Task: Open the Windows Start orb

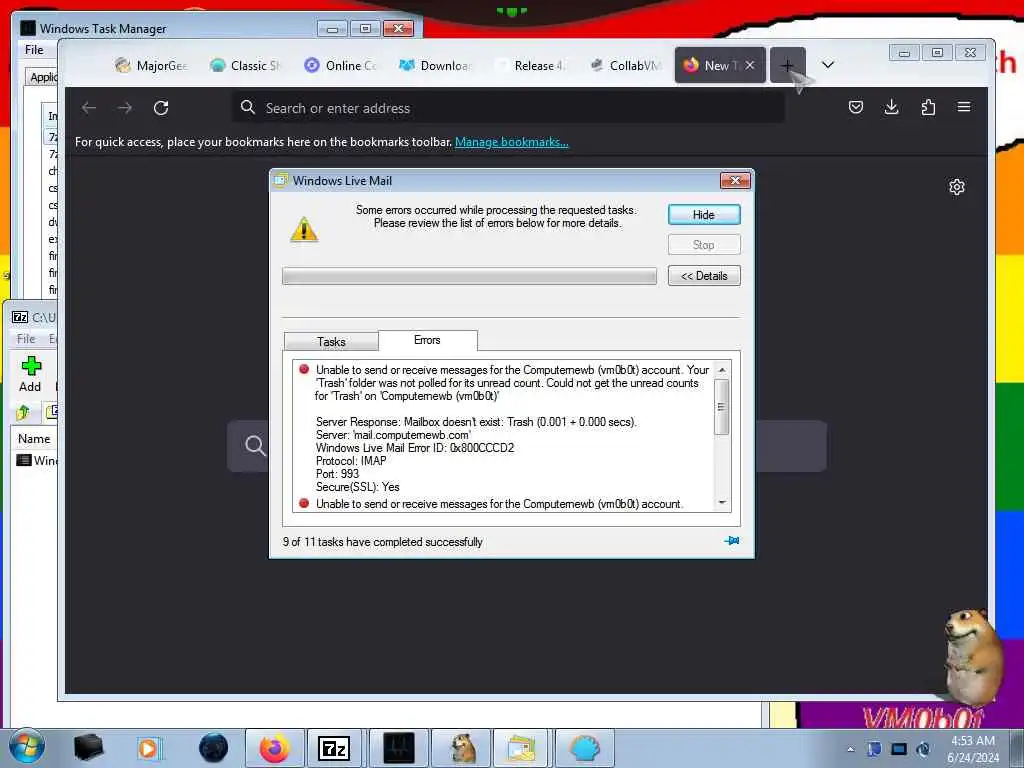Action: [x=26, y=747]
